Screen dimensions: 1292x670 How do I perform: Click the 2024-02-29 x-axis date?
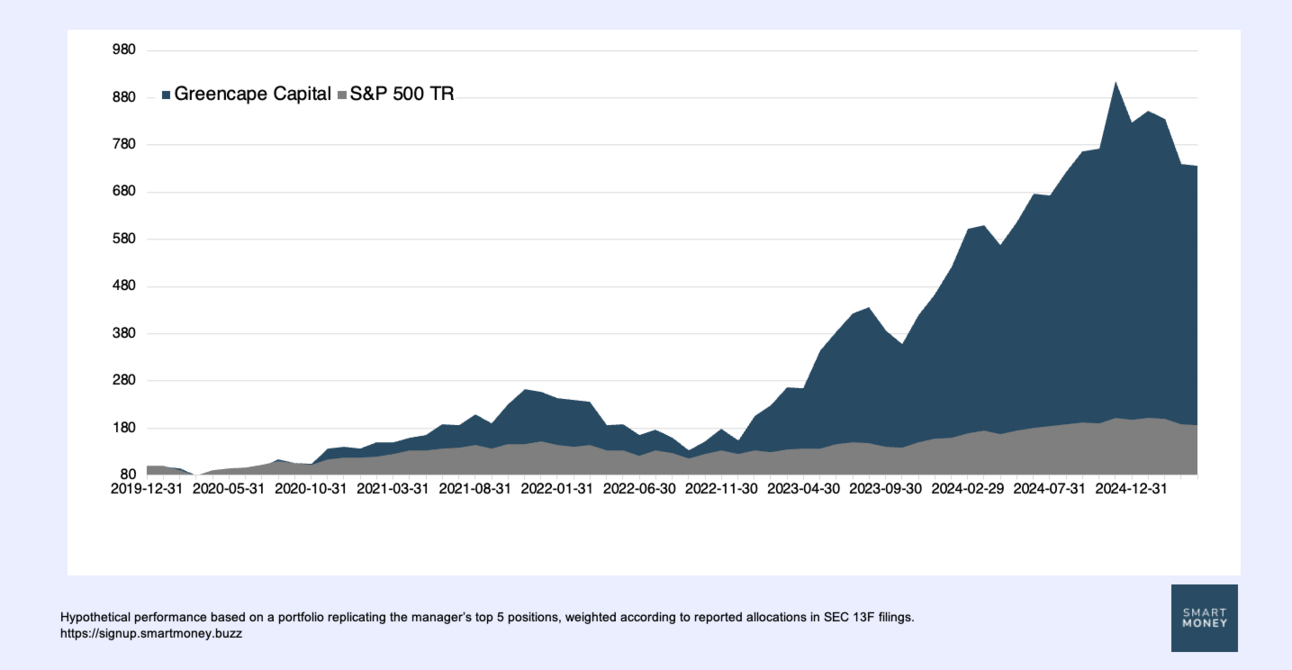coord(967,489)
